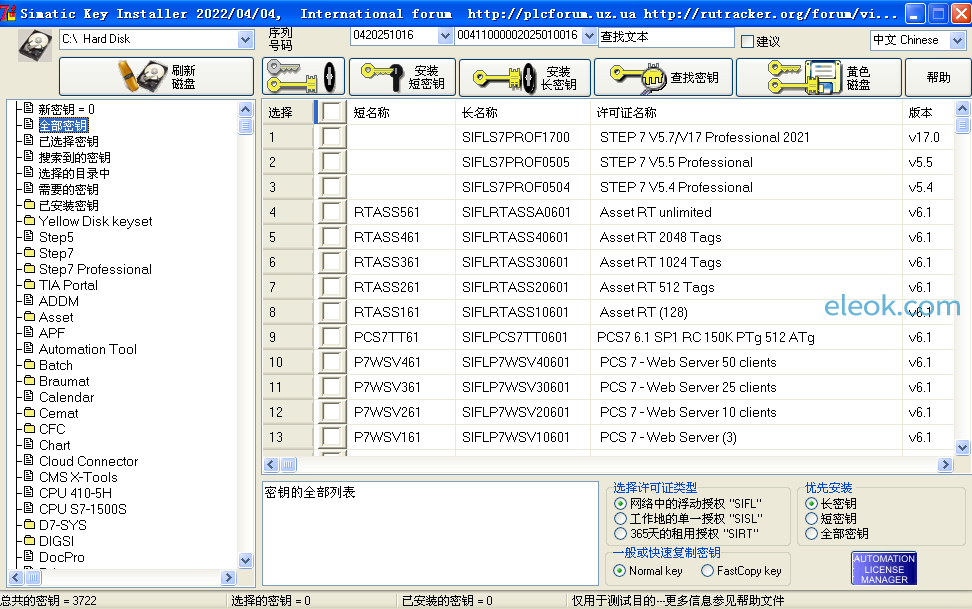Screen dimensions: 972x609
Task: Click yellow disk button (黄色磁盘)
Action: tap(817, 77)
